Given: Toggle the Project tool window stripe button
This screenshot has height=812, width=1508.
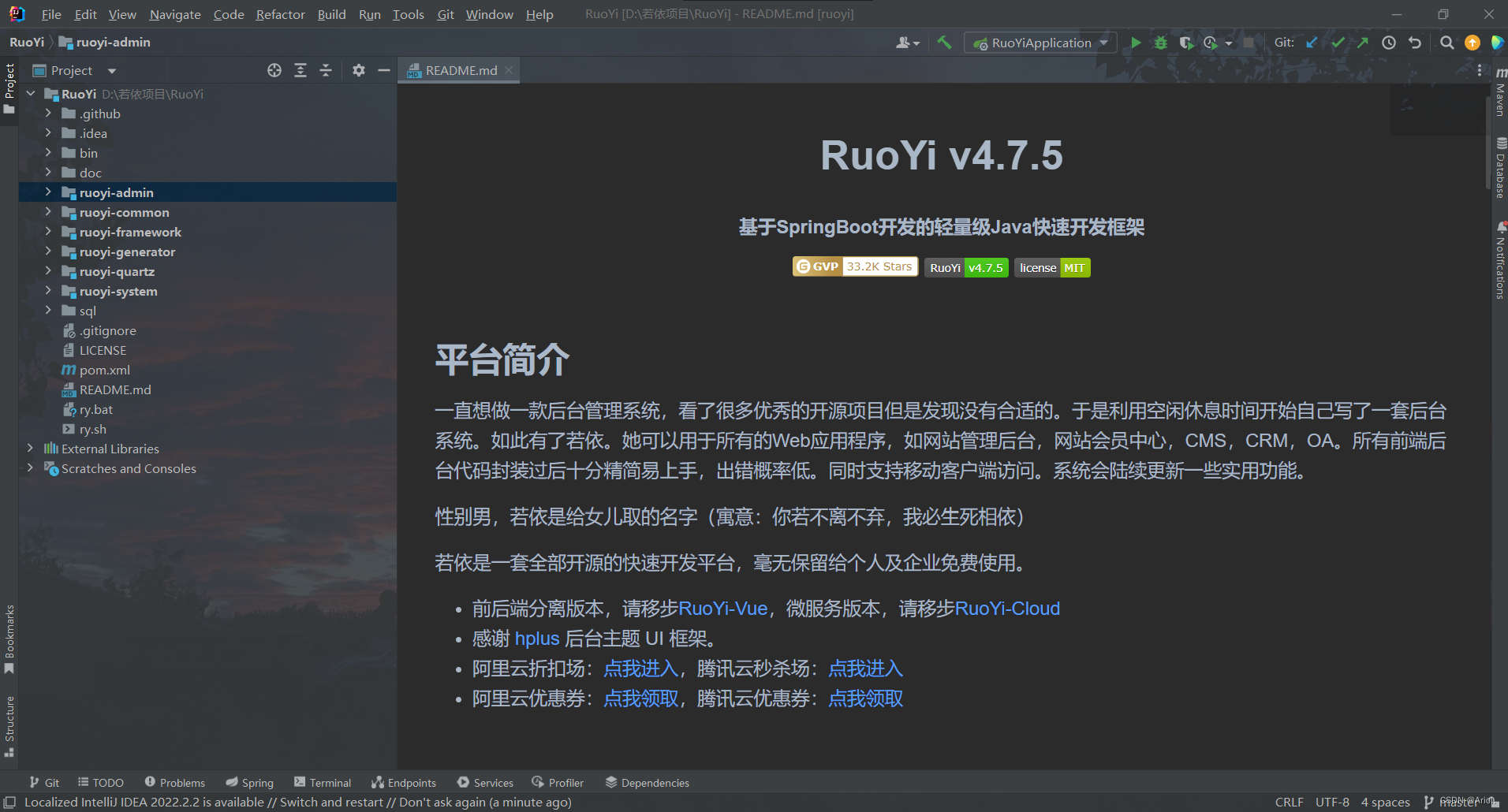Looking at the screenshot, I should click(9, 88).
